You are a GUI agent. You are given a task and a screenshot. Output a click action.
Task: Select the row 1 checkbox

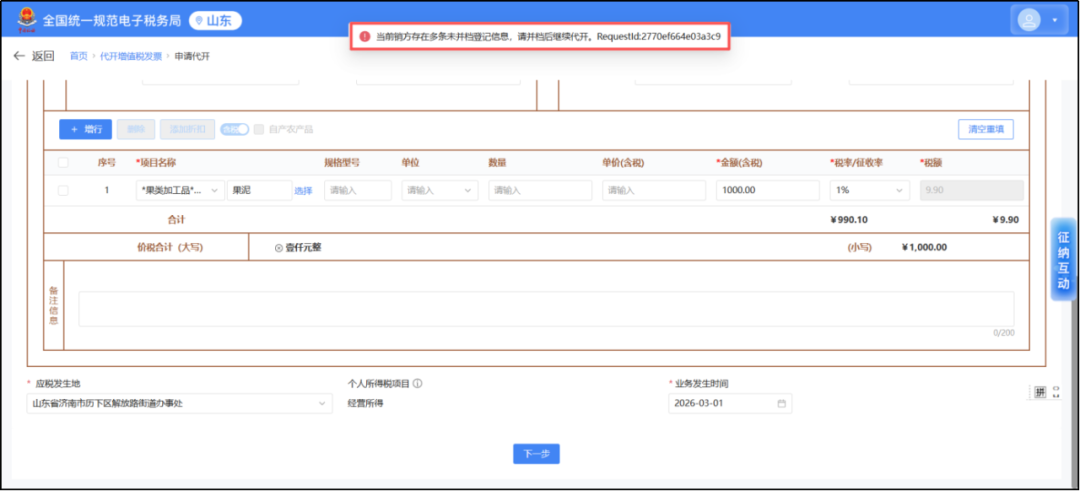(64, 190)
